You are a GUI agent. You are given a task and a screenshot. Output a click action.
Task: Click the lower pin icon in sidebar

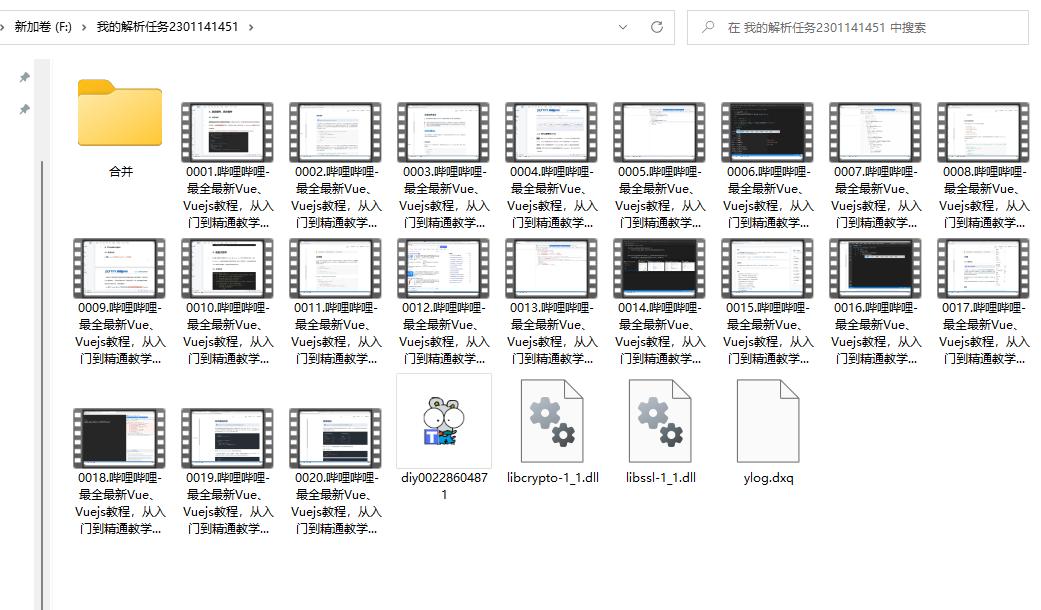click(x=24, y=109)
